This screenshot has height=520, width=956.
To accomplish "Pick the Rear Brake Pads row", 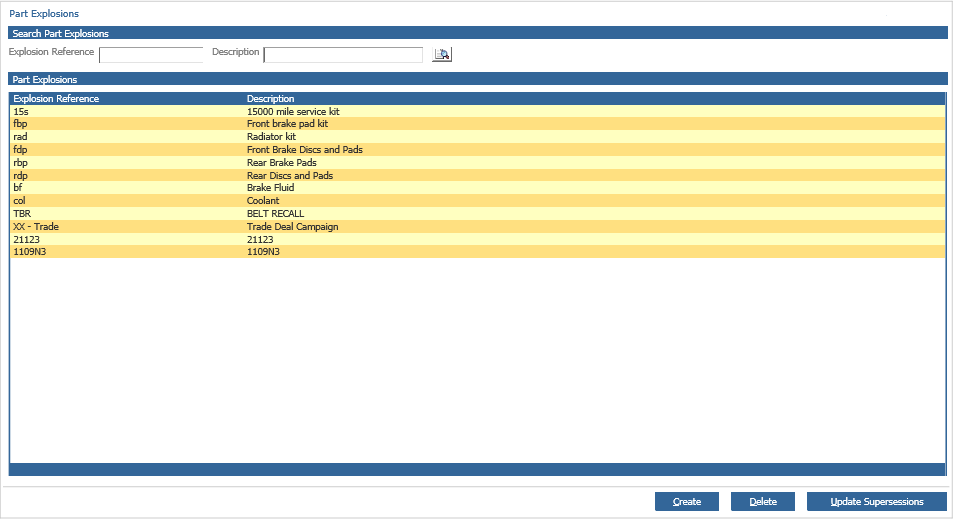I will click(x=281, y=163).
